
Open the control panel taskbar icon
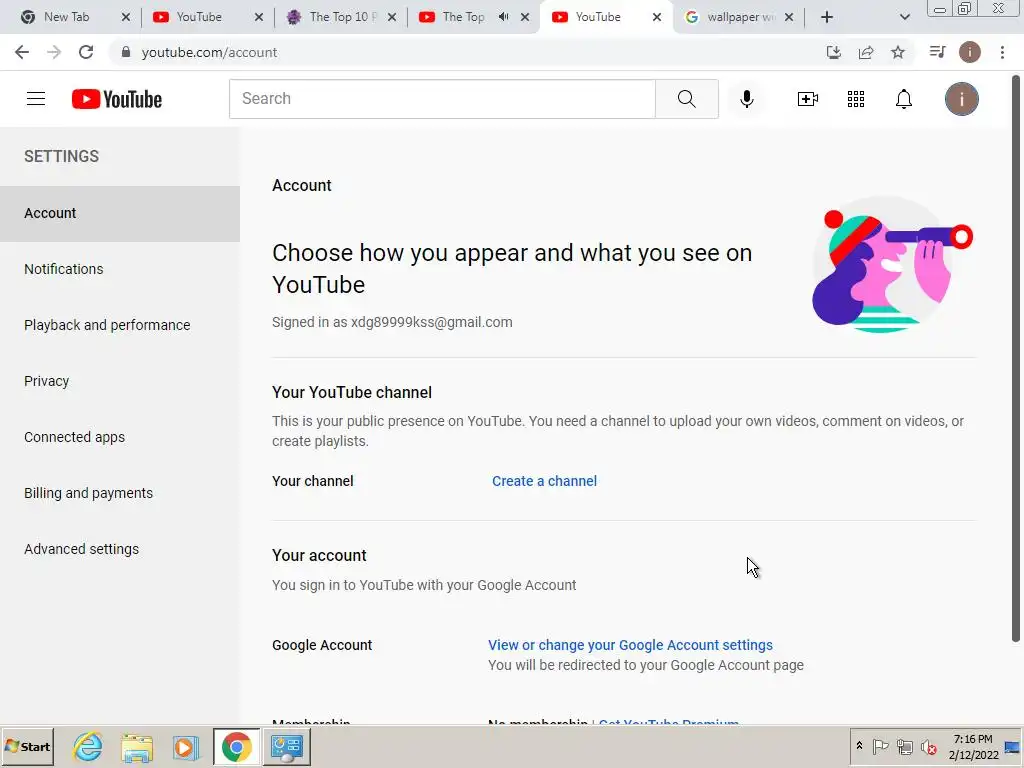(x=286, y=747)
